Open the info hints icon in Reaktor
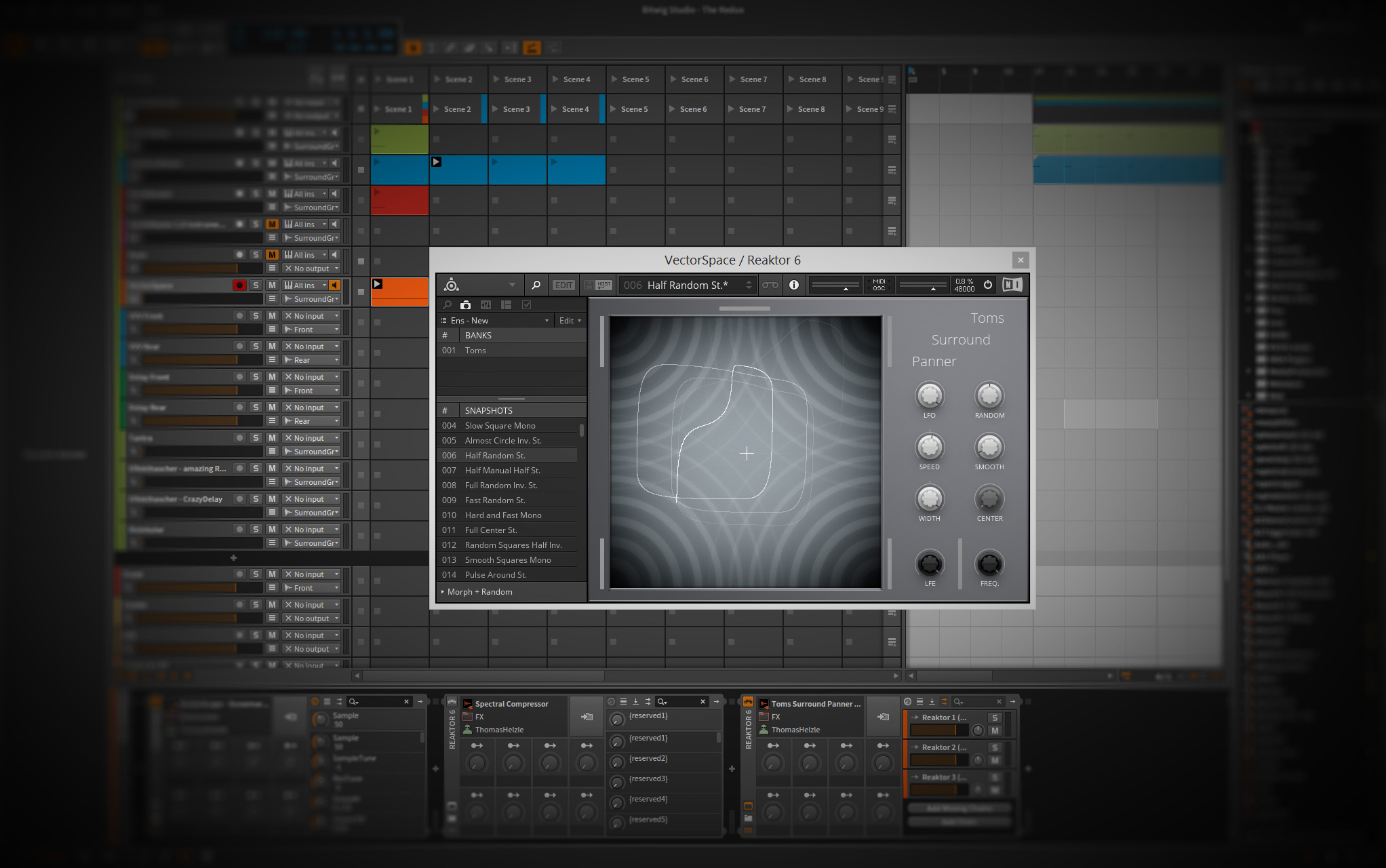This screenshot has height=868, width=1386. coord(794,285)
